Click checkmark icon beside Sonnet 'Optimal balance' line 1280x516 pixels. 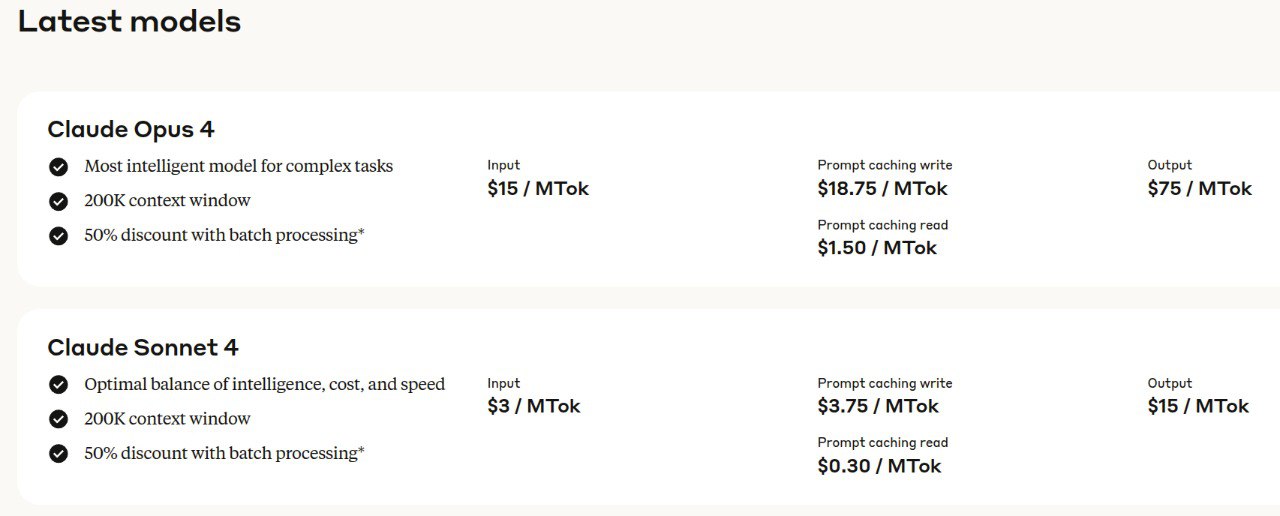pyautogui.click(x=59, y=385)
